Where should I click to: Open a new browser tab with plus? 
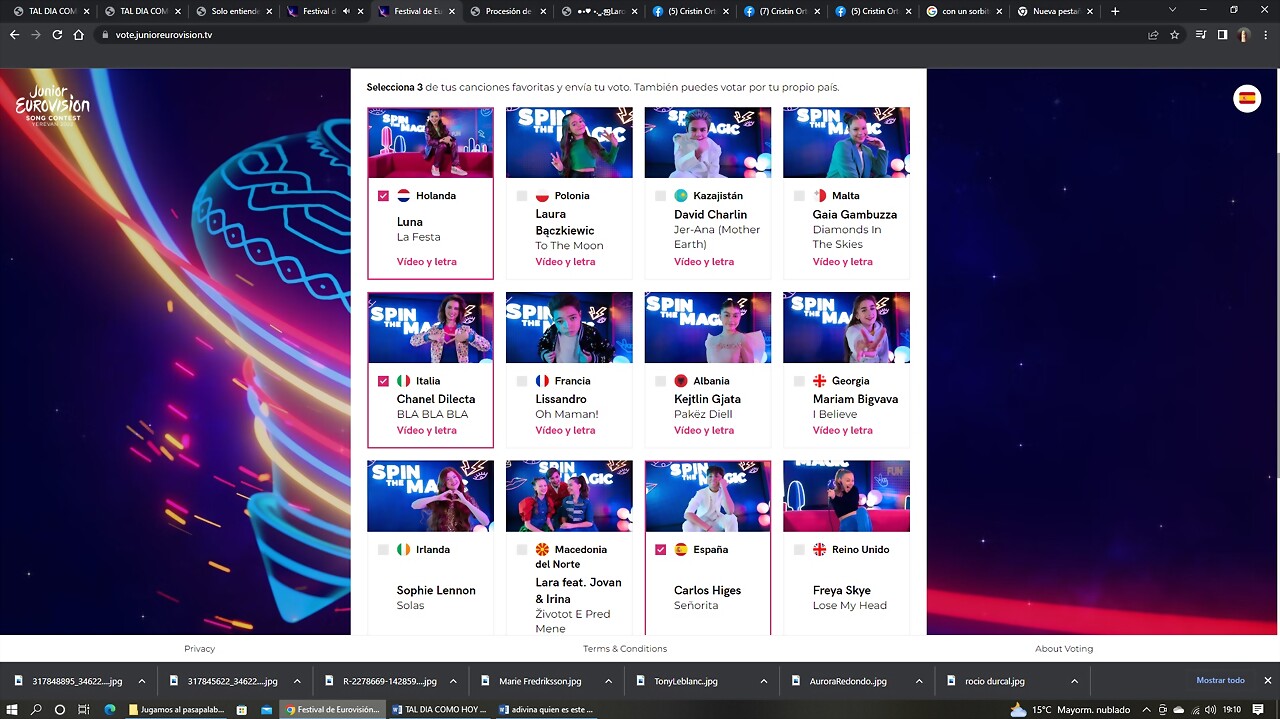(1115, 11)
